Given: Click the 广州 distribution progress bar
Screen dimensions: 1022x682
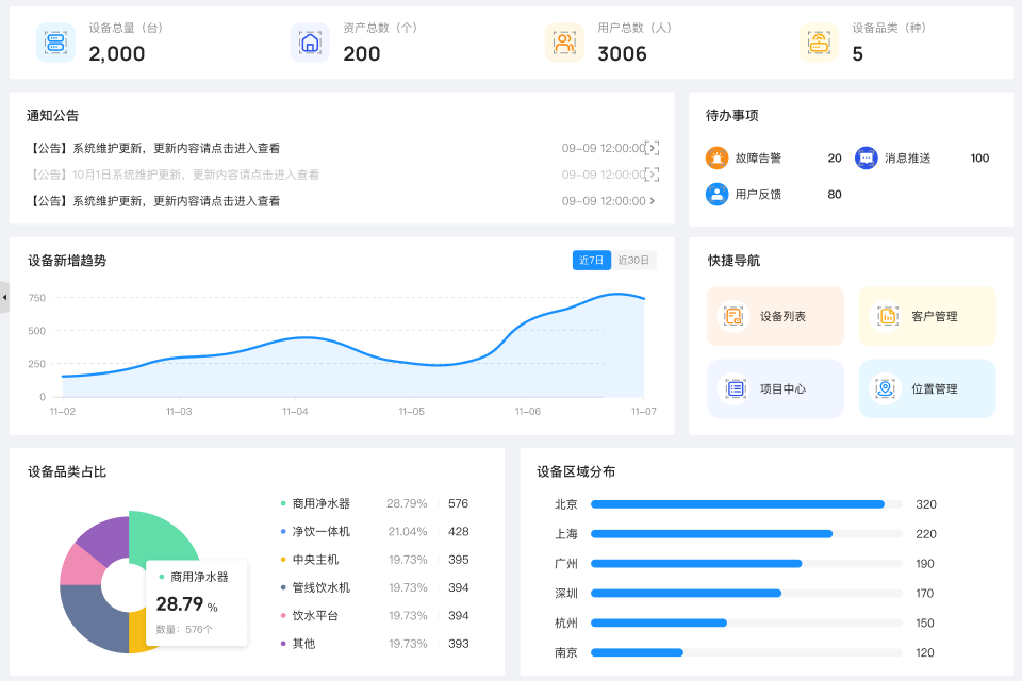Looking at the screenshot, I should [747, 563].
